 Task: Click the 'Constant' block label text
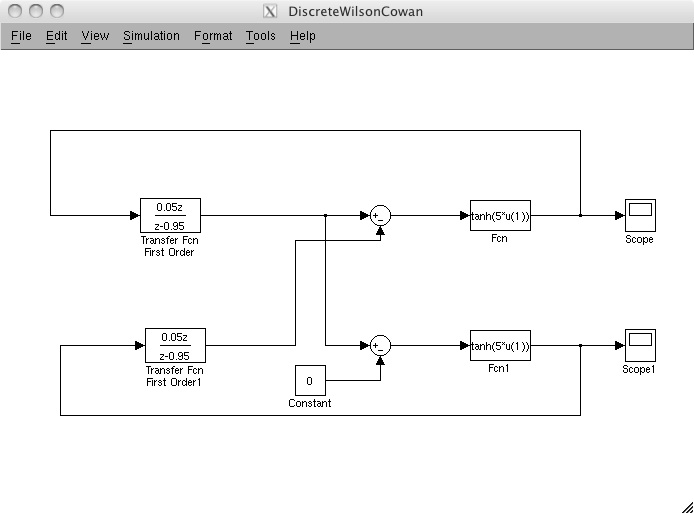pos(310,404)
